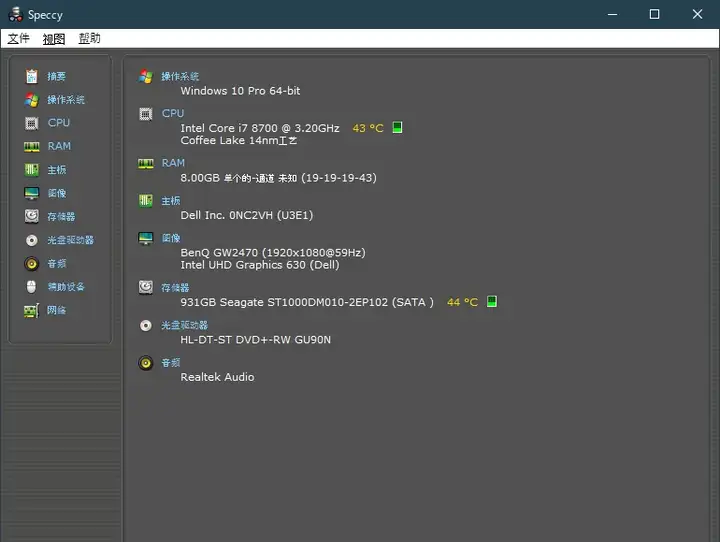This screenshot has width=720, height=542.
Task: Click HL-DT-ST DVD+-RW GU90N text
Action: click(x=255, y=340)
